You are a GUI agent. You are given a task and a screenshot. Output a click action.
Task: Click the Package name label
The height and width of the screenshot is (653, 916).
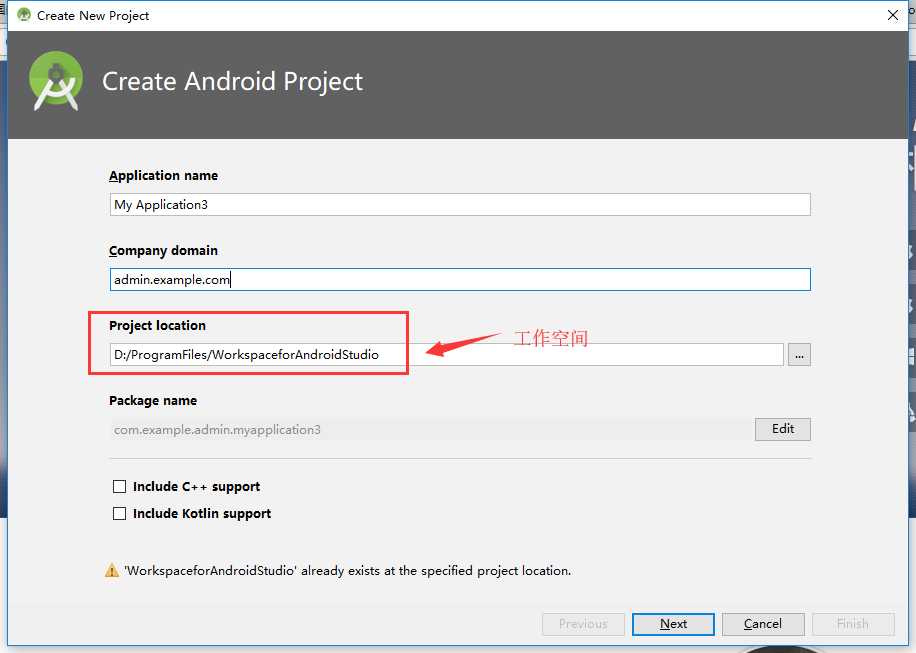(x=152, y=401)
